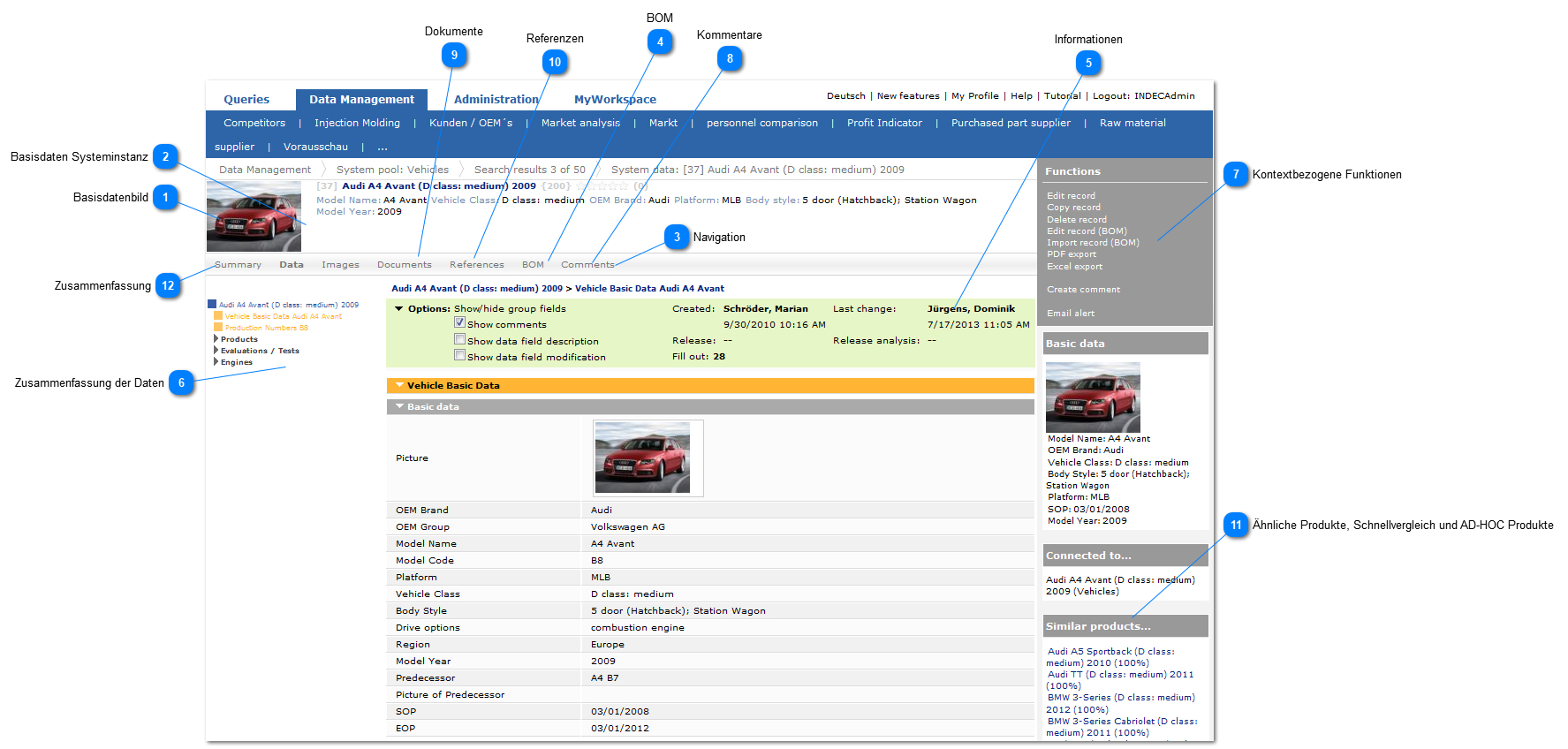Open the Audi TT 2011 similar product
Screen dimensions: 1568x749
[x=1120, y=680]
